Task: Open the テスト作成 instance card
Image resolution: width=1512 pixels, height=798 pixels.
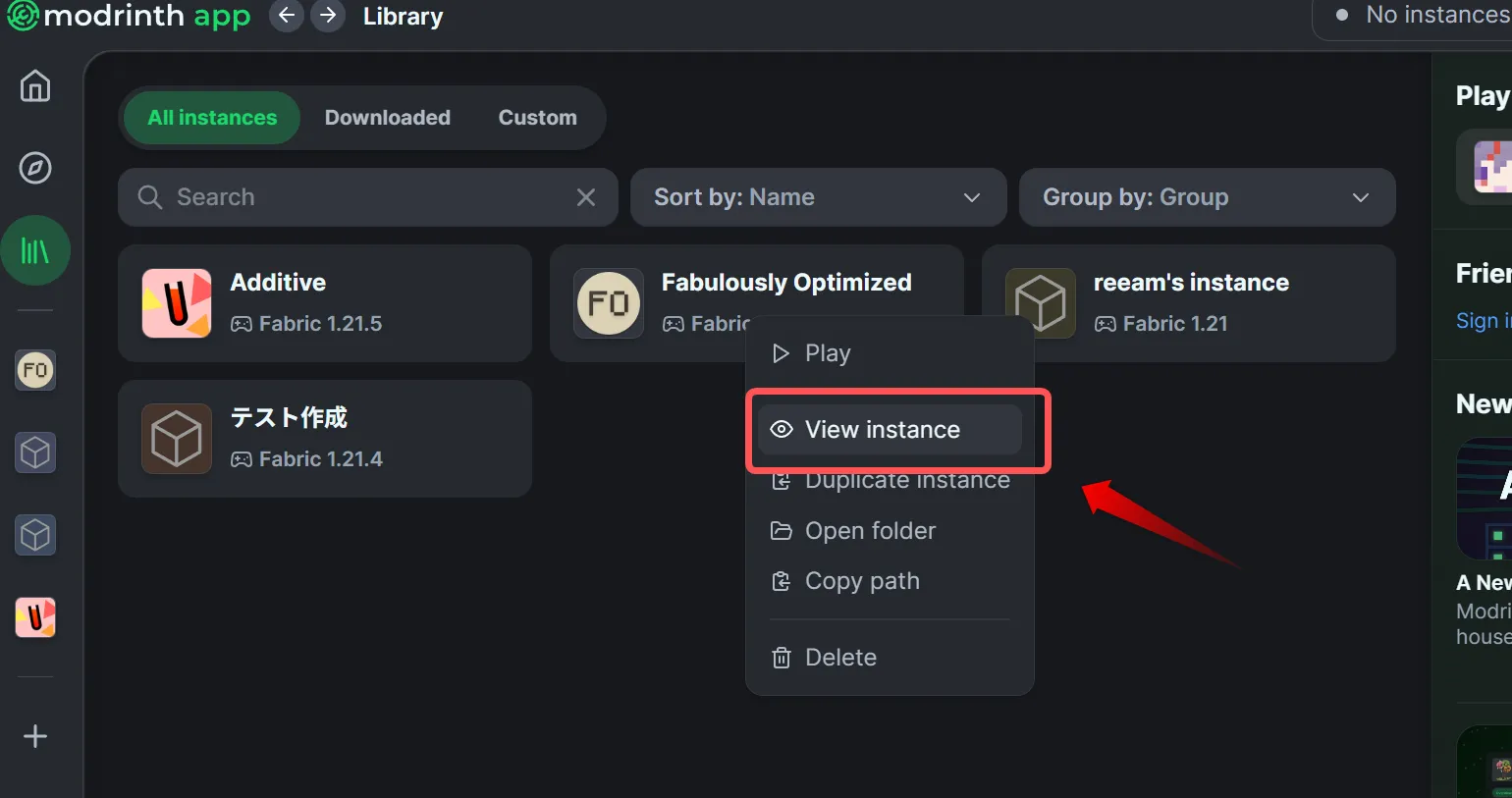Action: [324, 439]
